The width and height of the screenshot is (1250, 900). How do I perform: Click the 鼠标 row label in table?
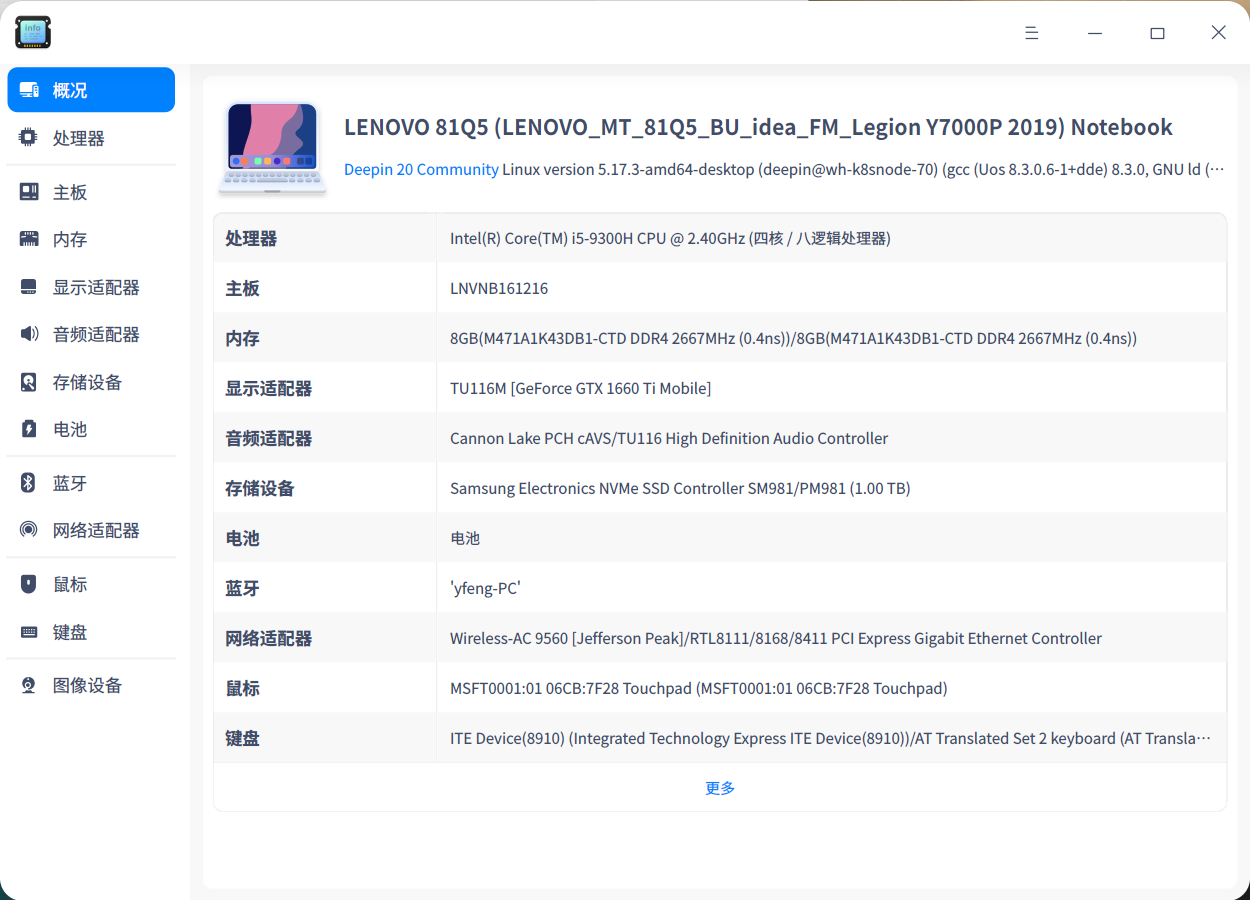242,688
